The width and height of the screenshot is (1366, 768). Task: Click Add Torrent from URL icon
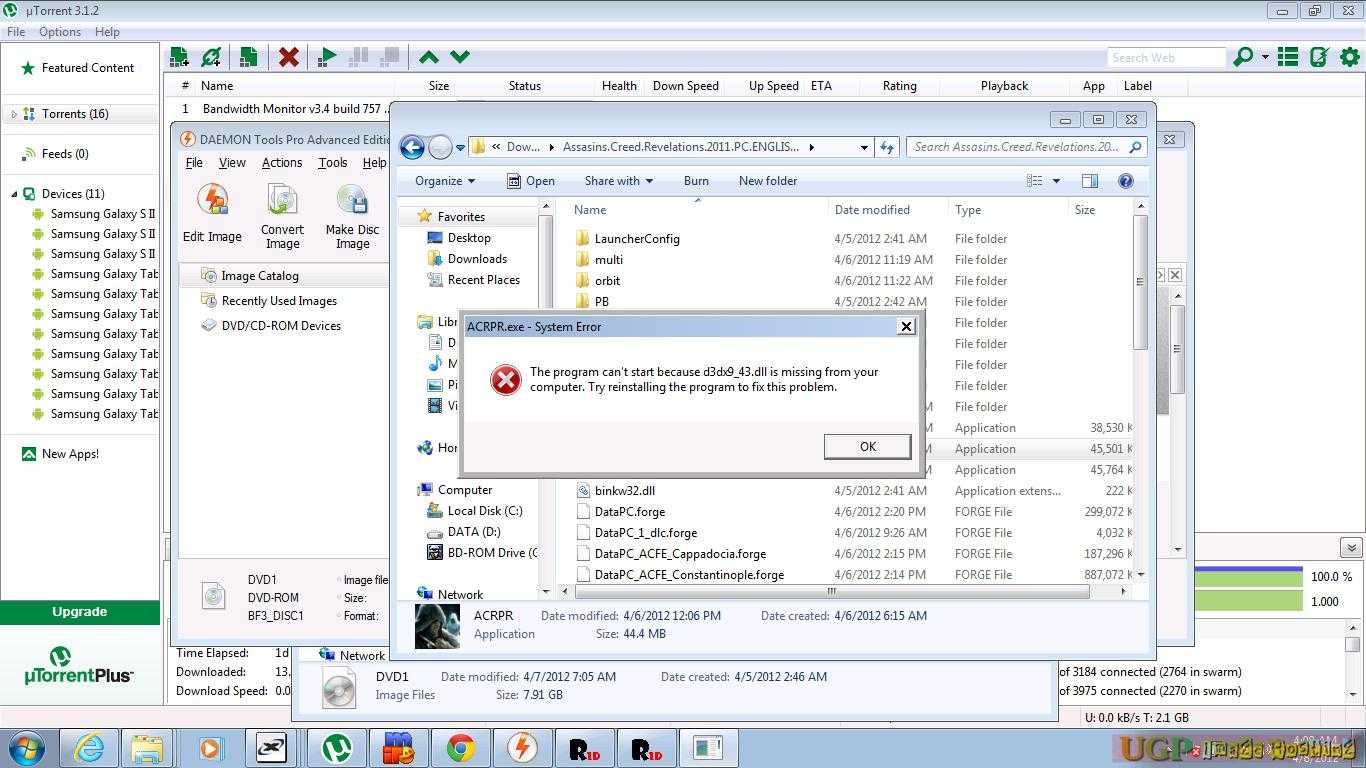(211, 57)
